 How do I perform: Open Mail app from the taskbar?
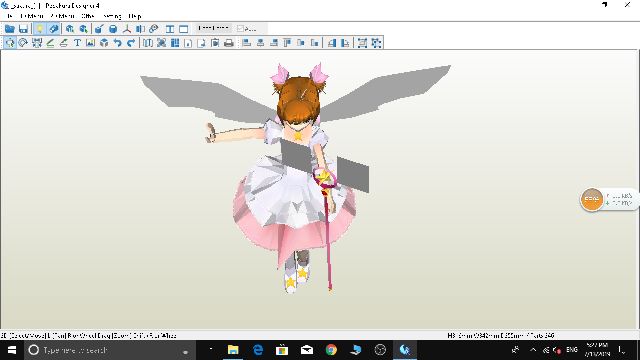coord(307,350)
